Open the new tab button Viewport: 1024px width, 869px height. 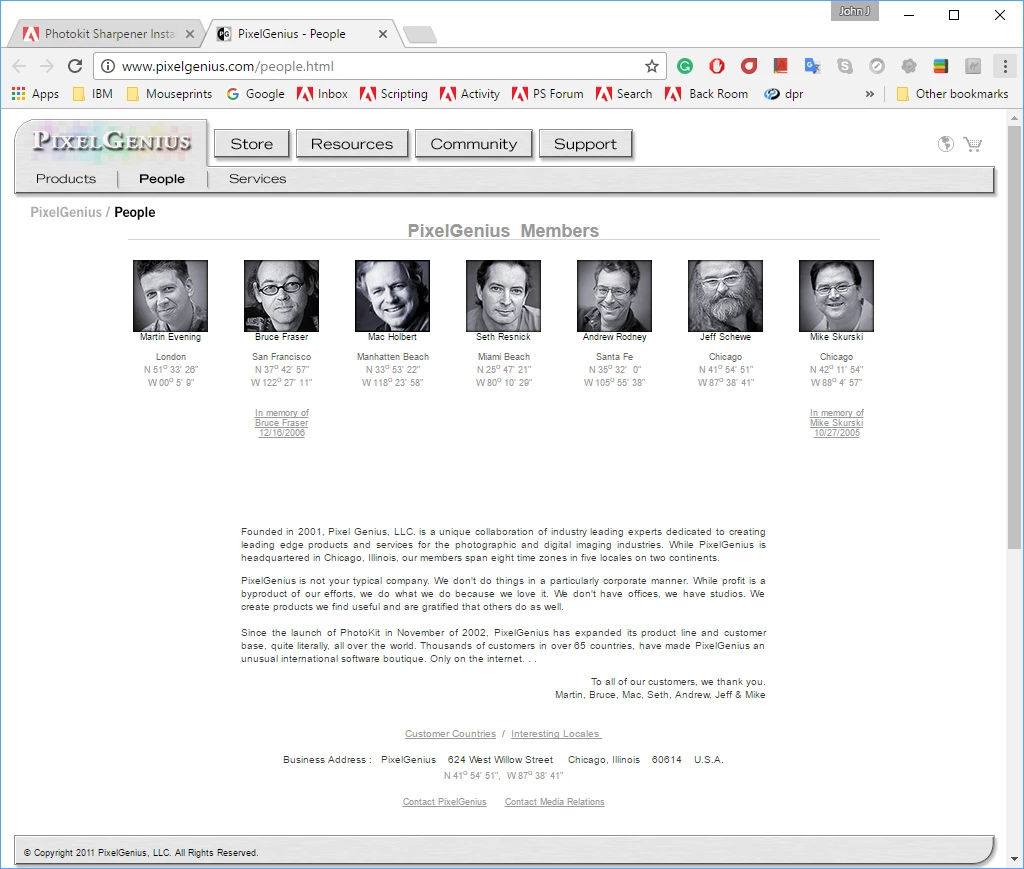coord(419,35)
